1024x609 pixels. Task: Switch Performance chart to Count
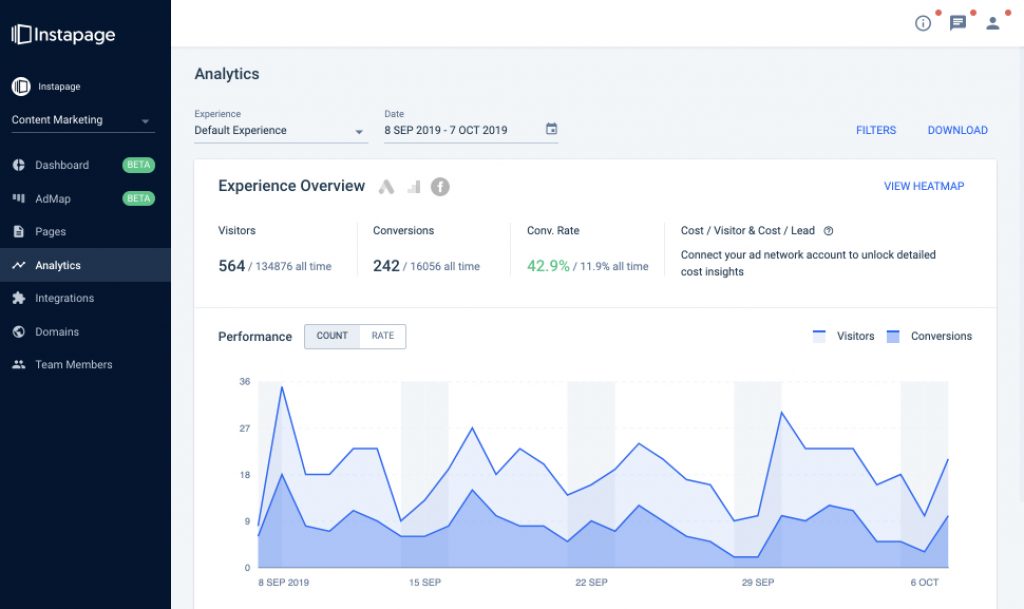tap(332, 336)
